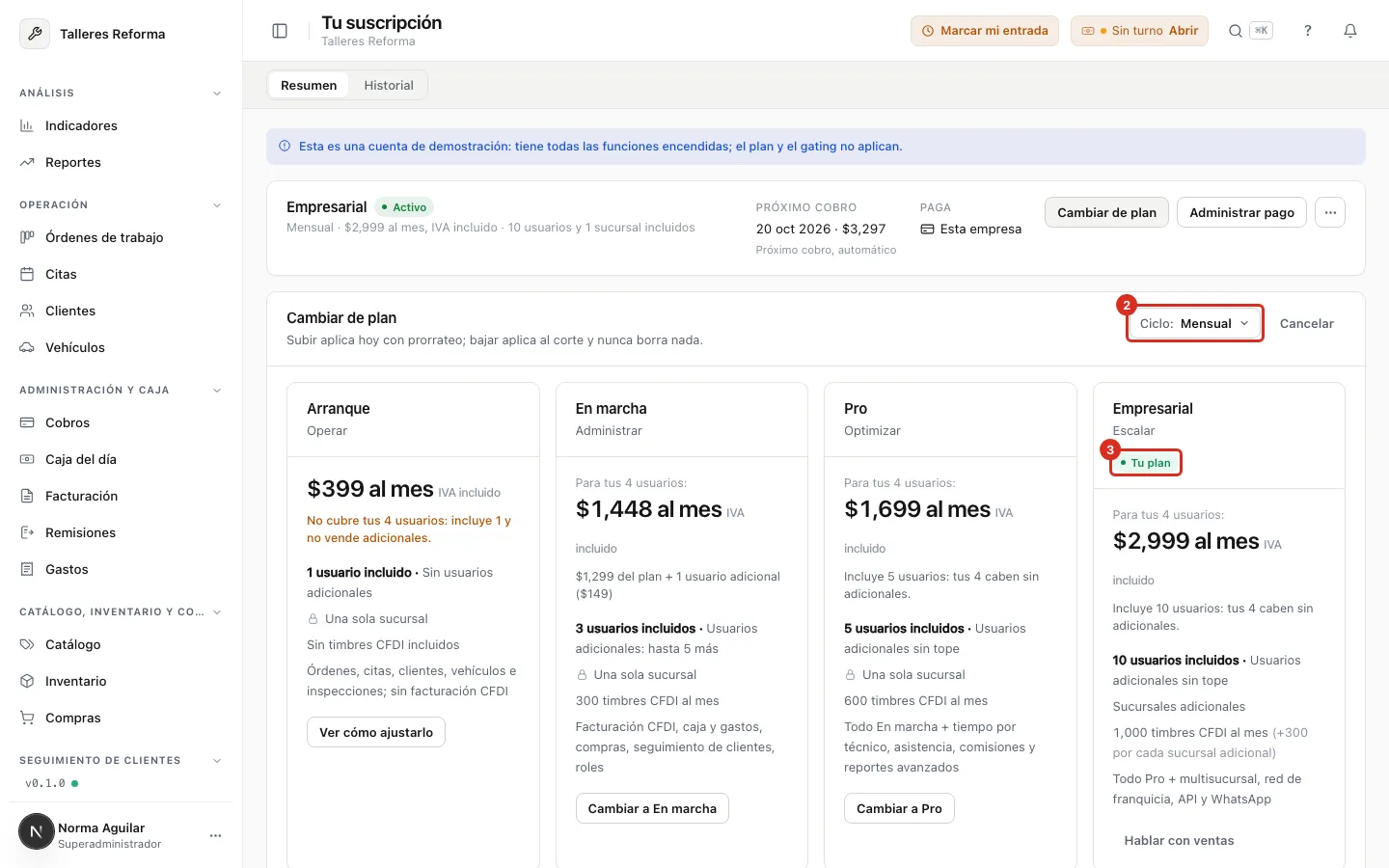
Task: Open the user menu dots beside Norma Aguilar
Action: tap(215, 835)
